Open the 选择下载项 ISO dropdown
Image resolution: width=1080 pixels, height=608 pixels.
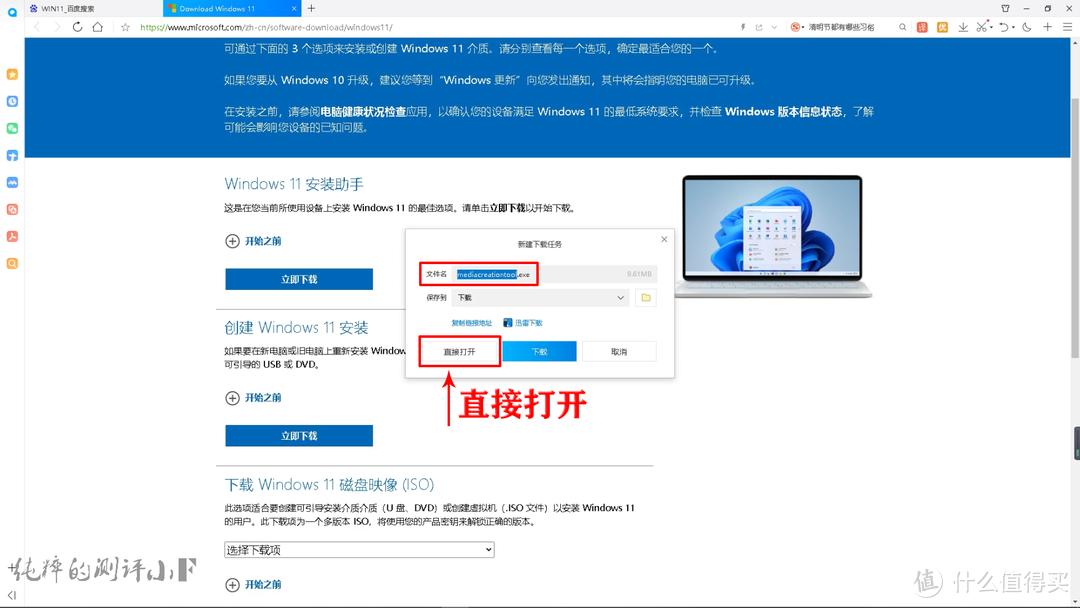pyautogui.click(x=359, y=549)
